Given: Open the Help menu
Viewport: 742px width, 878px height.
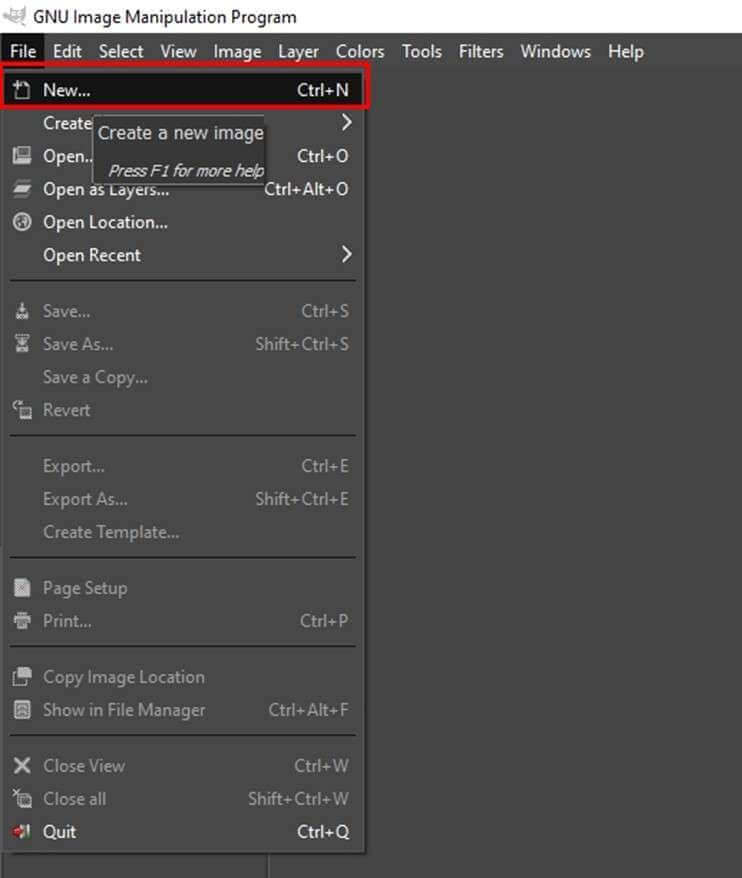Looking at the screenshot, I should pyautogui.click(x=626, y=52).
